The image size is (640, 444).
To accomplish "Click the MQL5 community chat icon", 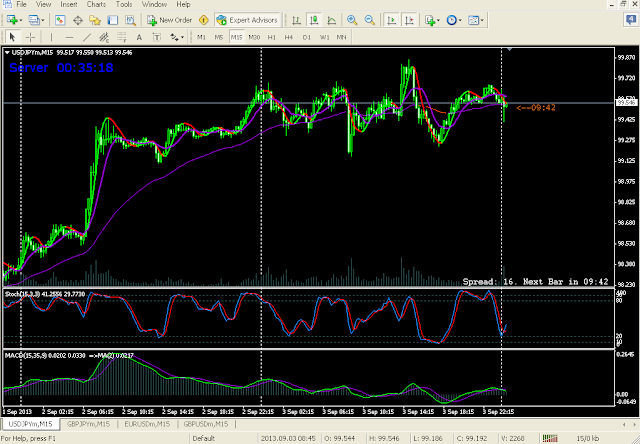I will coord(631,20).
